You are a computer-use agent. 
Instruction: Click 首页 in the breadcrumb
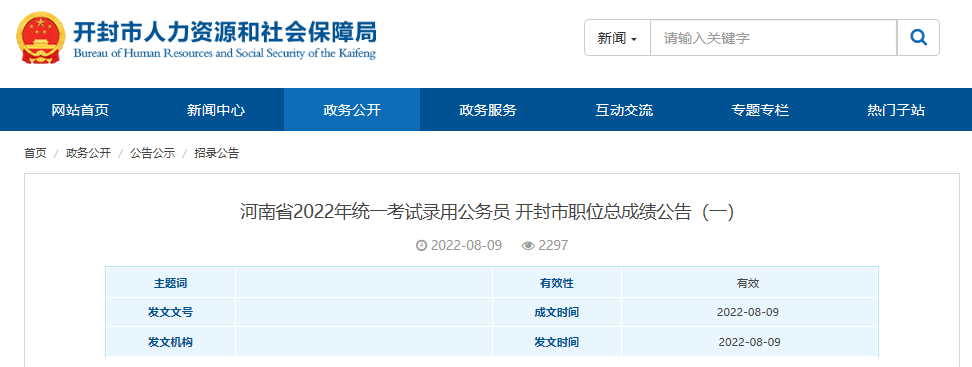click(35, 153)
